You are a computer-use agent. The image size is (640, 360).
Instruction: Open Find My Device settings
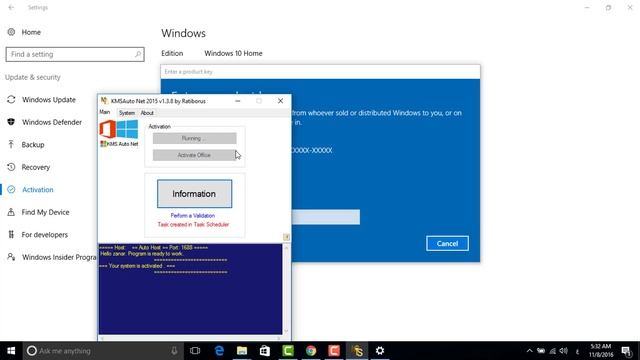click(45, 212)
